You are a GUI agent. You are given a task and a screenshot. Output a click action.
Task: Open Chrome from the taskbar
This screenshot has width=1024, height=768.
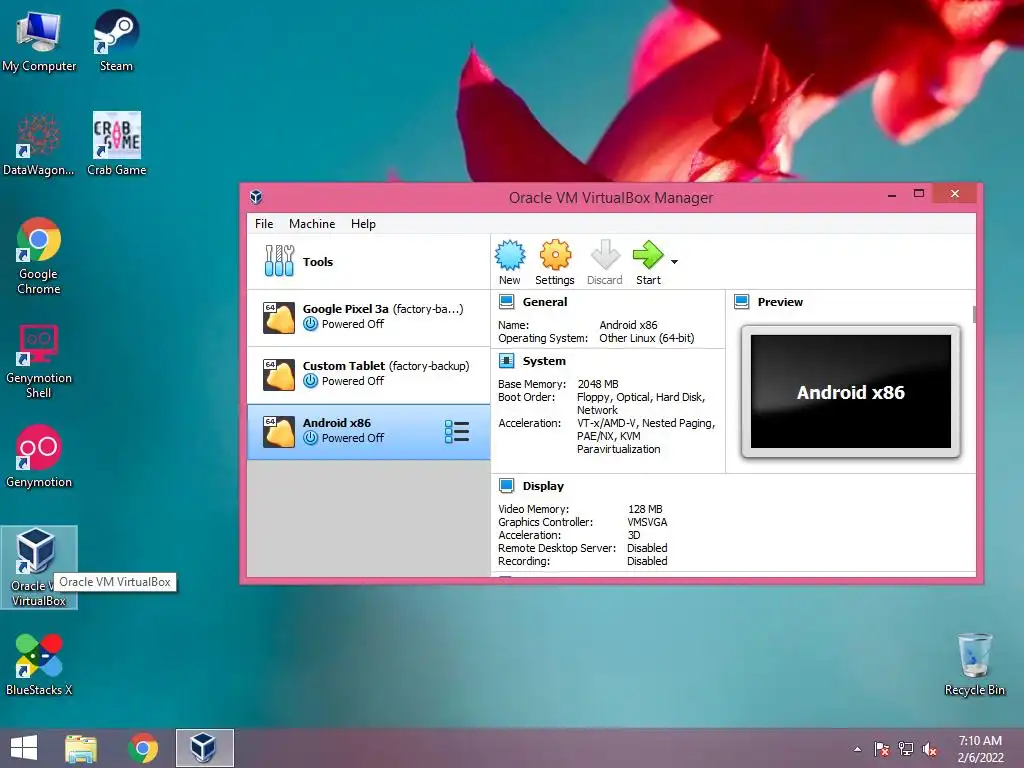143,748
